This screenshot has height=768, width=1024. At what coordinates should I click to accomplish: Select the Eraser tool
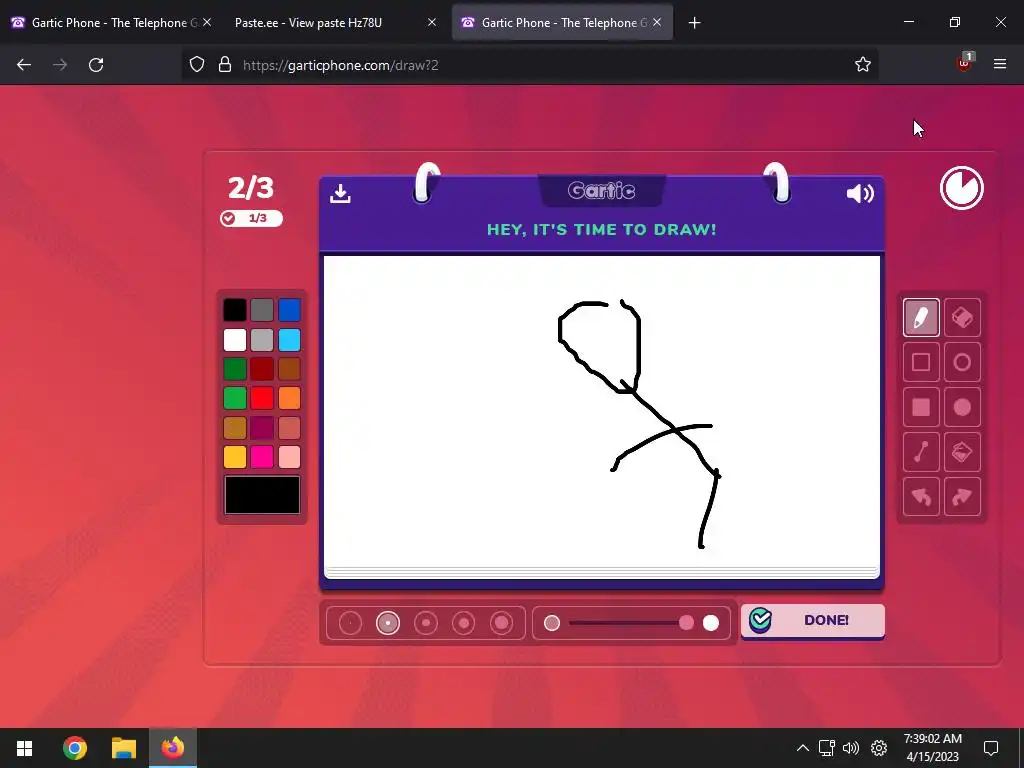(962, 318)
